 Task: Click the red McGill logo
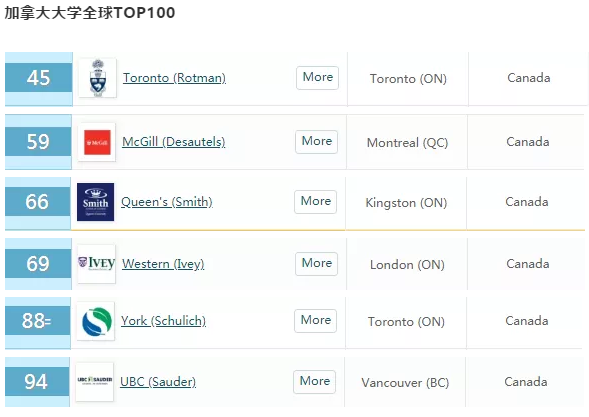(x=97, y=142)
